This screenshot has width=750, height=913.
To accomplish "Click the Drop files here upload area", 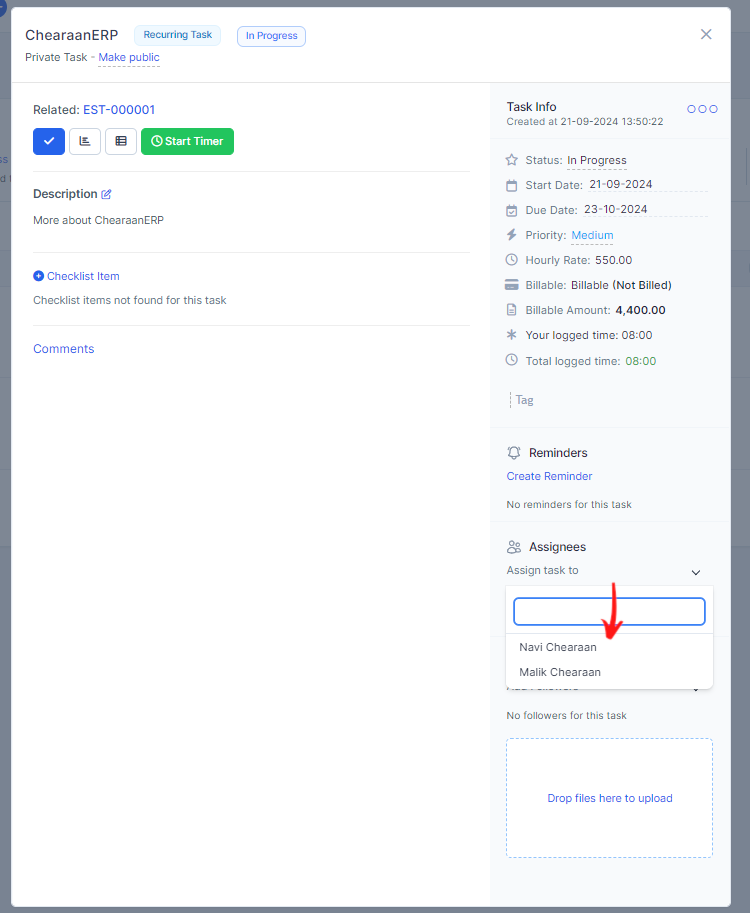I will coord(609,798).
